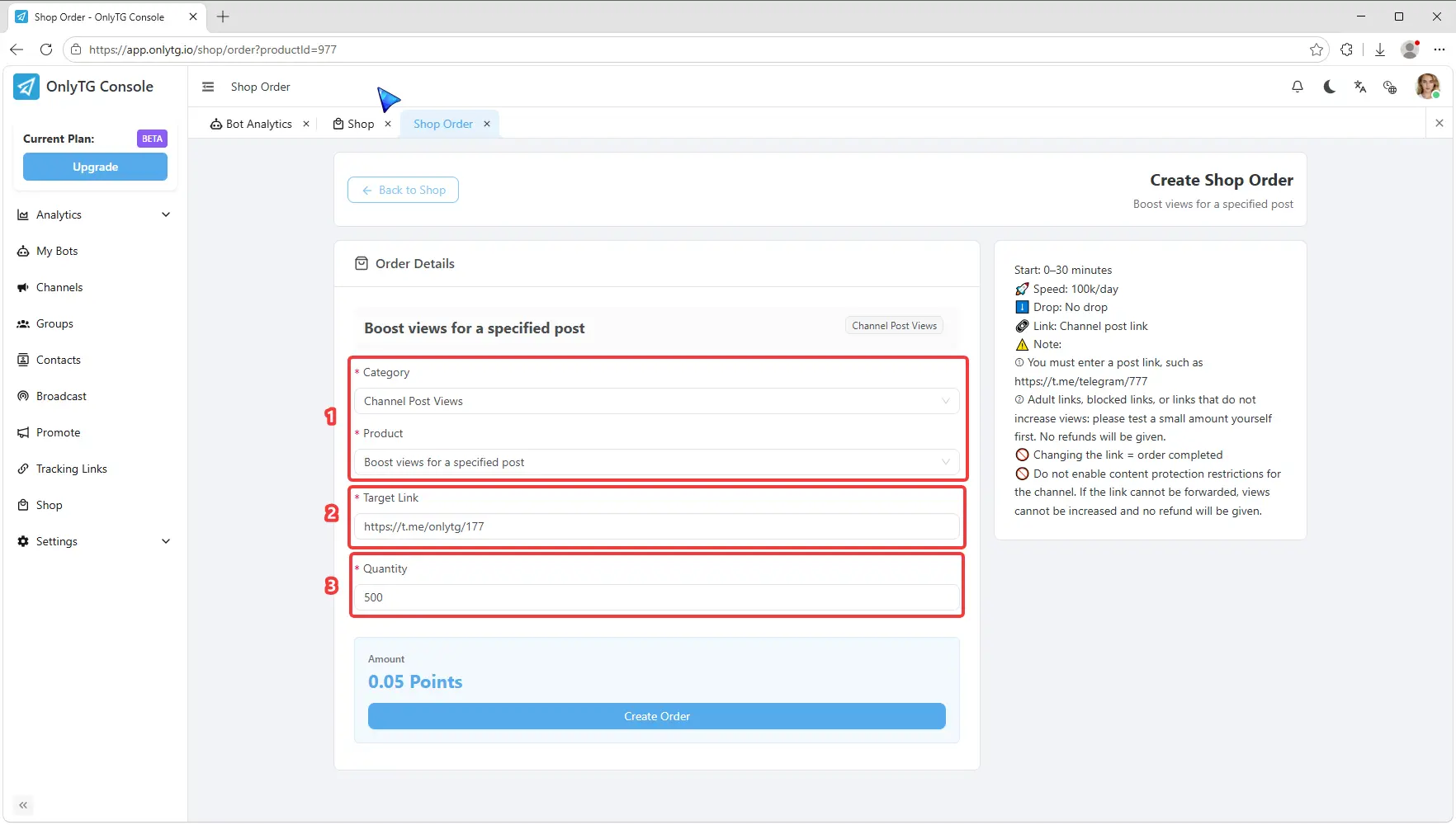Click the Create Order button

[x=657, y=716]
